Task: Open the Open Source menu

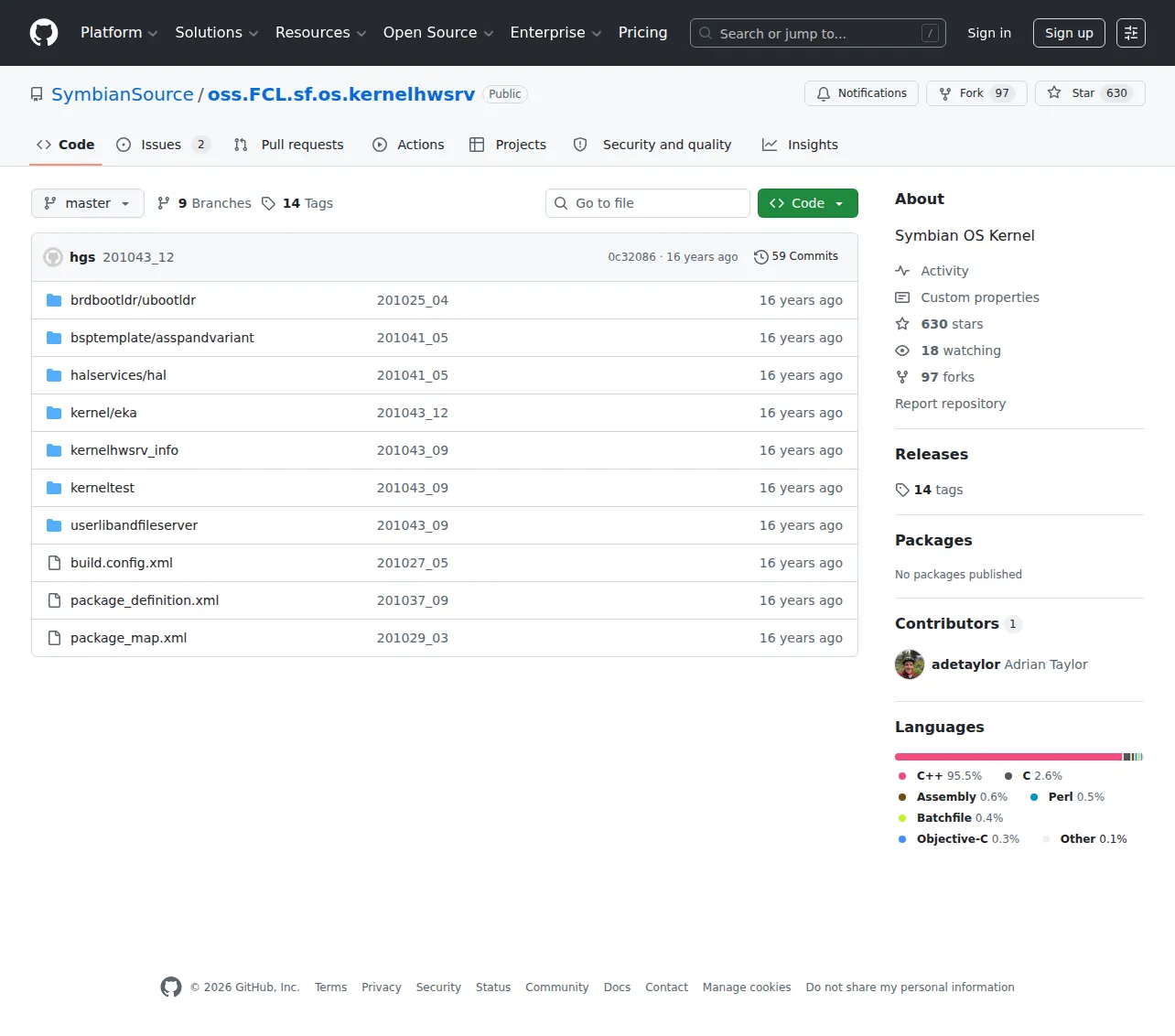Action: (438, 33)
